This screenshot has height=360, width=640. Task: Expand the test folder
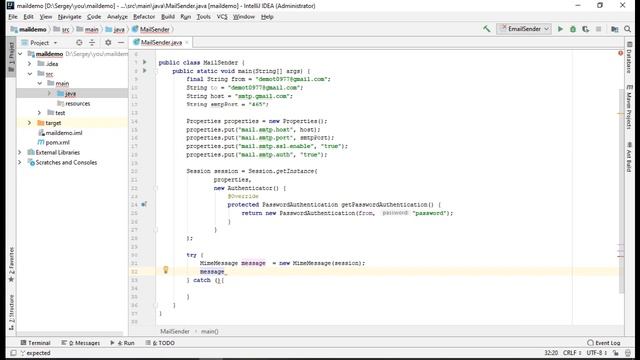40,113
